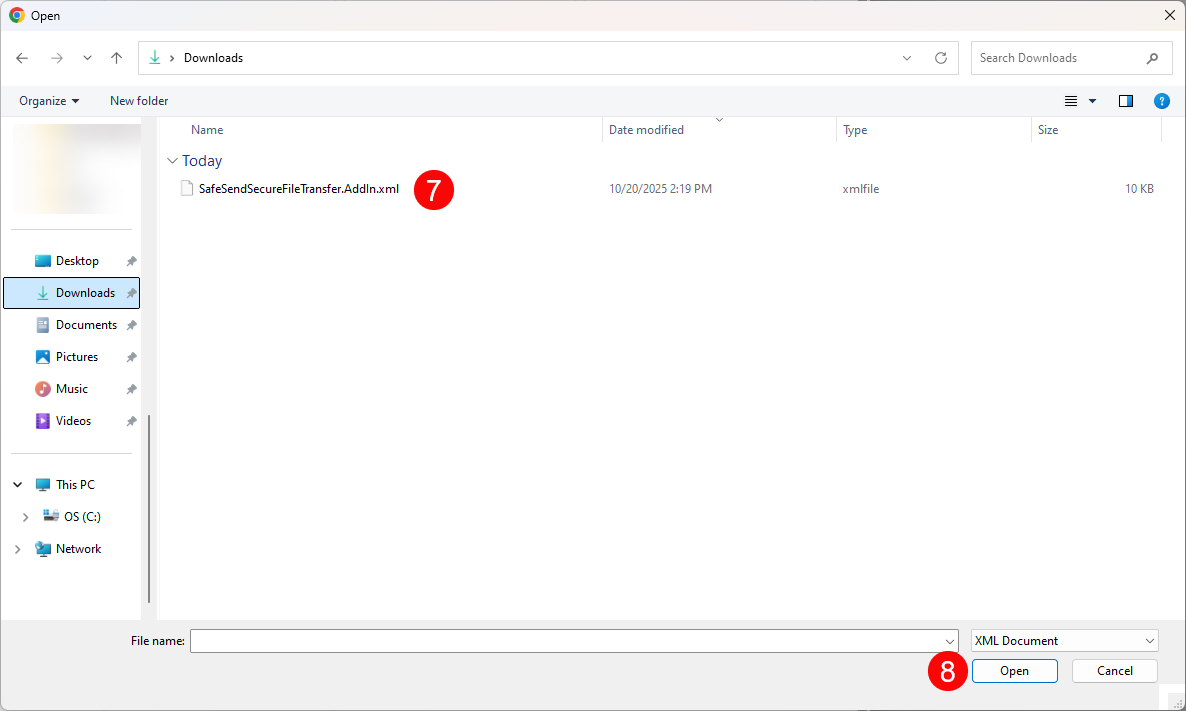The width and height of the screenshot is (1186, 711).
Task: Collapse the Today group
Action: pos(173,161)
